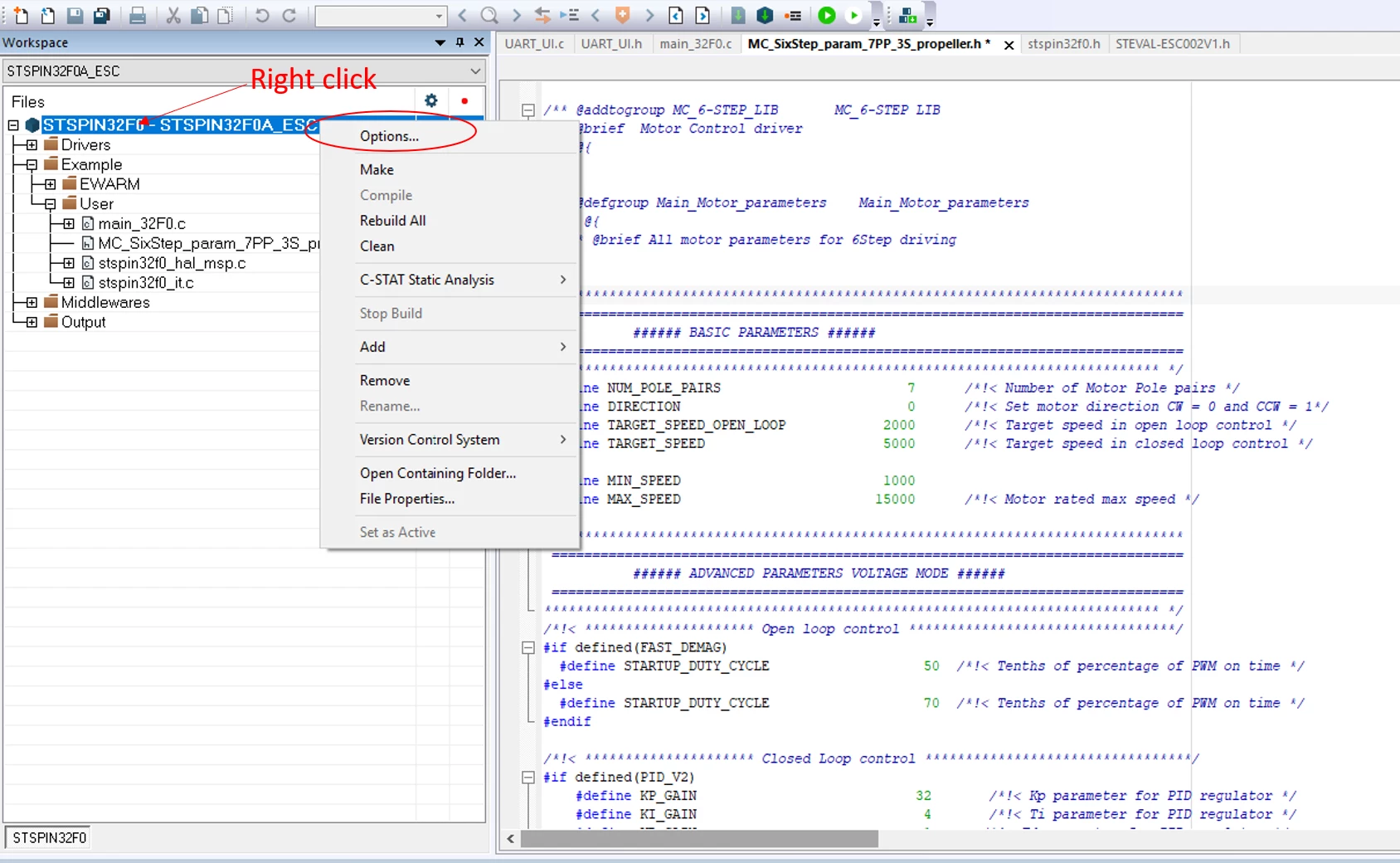This screenshot has height=863, width=1400.
Task: Select Rebuild All in context menu
Action: coord(392,221)
